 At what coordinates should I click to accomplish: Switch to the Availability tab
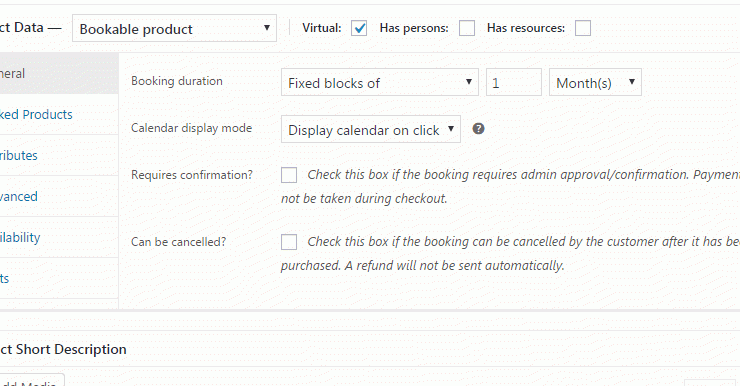(x=59, y=238)
